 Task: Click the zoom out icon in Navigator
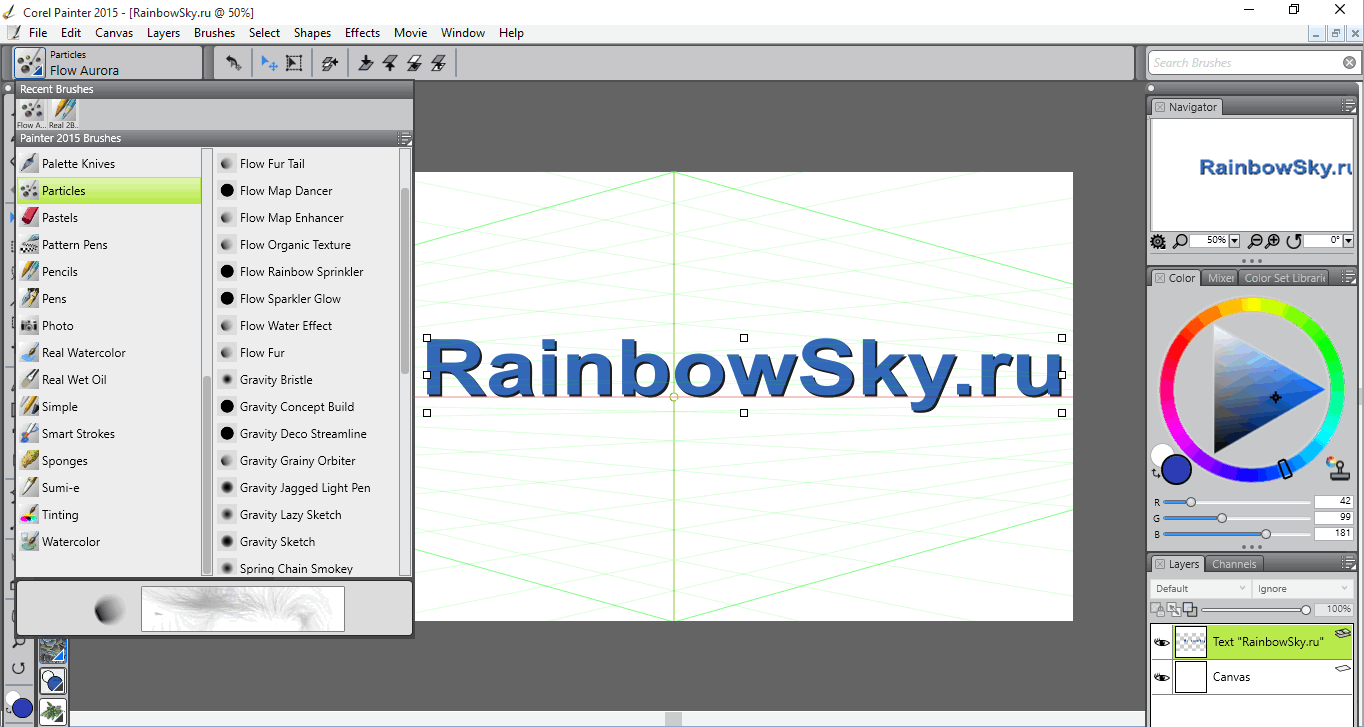pyautogui.click(x=1255, y=241)
